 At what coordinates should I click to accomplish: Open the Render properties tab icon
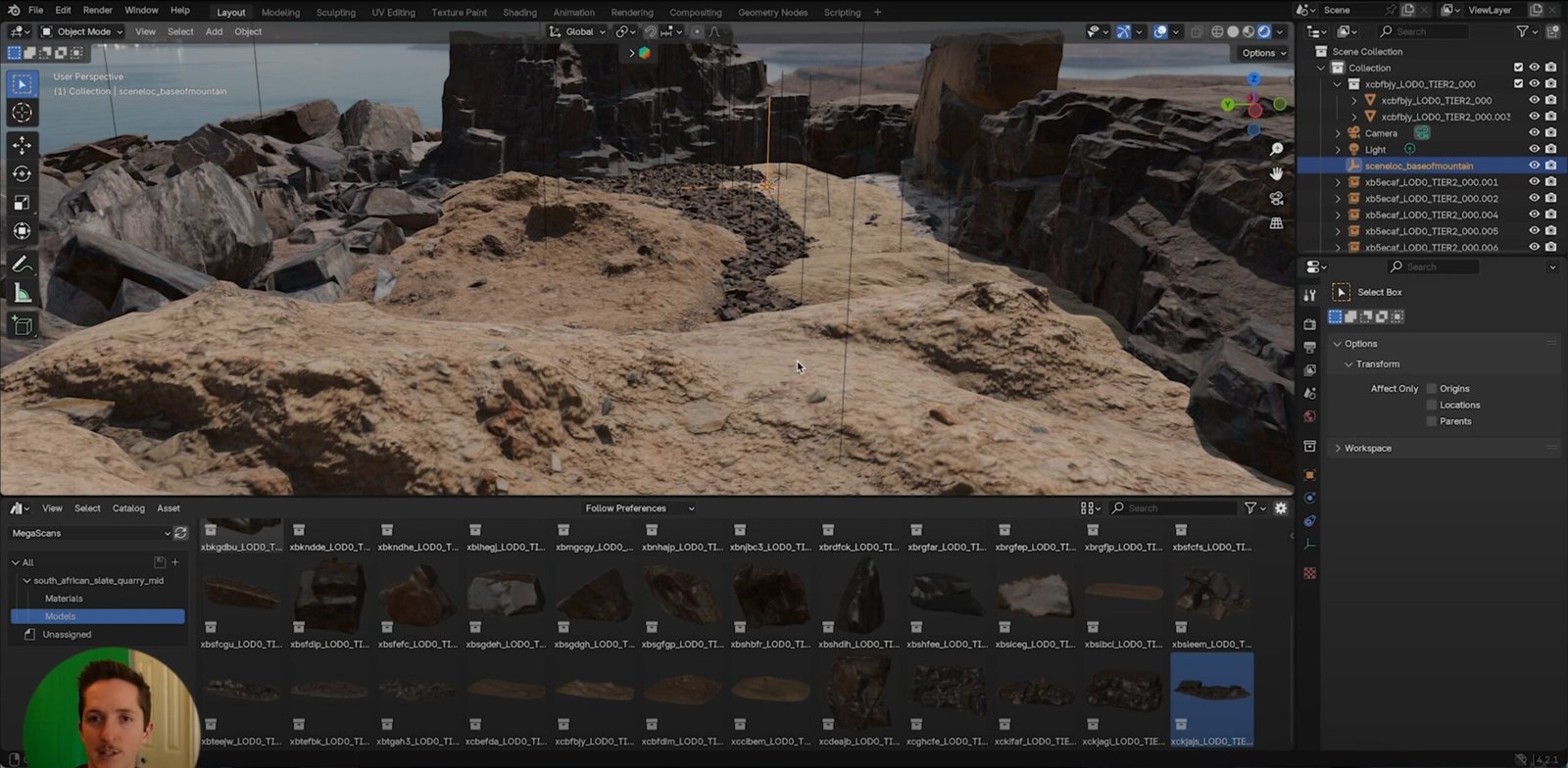coord(1309,324)
